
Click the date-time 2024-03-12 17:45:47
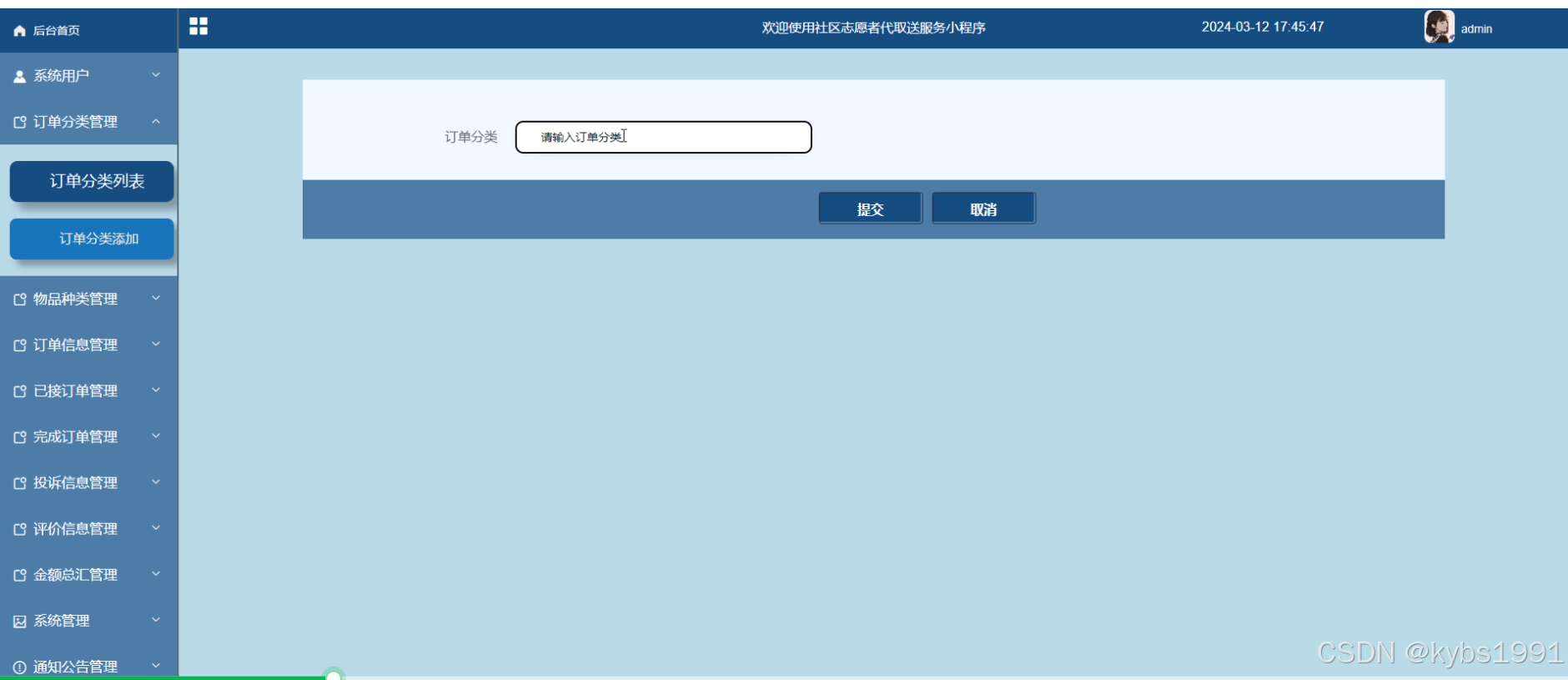point(1263,27)
